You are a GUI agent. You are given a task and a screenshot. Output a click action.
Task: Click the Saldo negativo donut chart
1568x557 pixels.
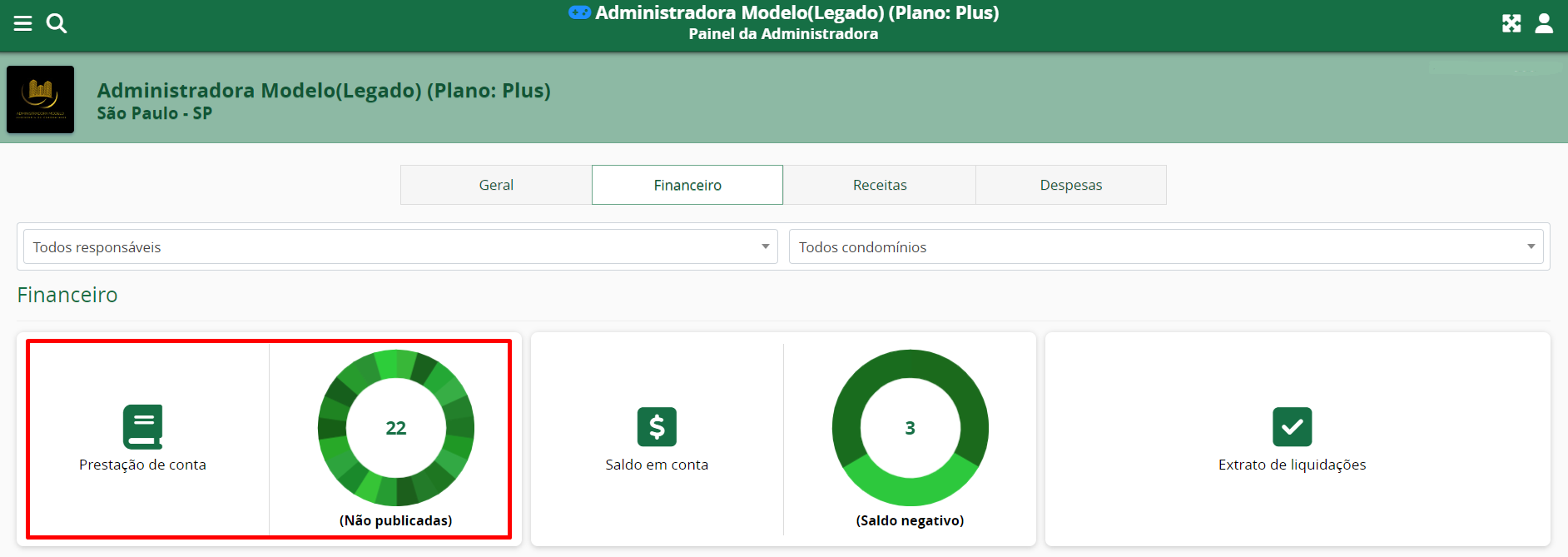(x=911, y=428)
